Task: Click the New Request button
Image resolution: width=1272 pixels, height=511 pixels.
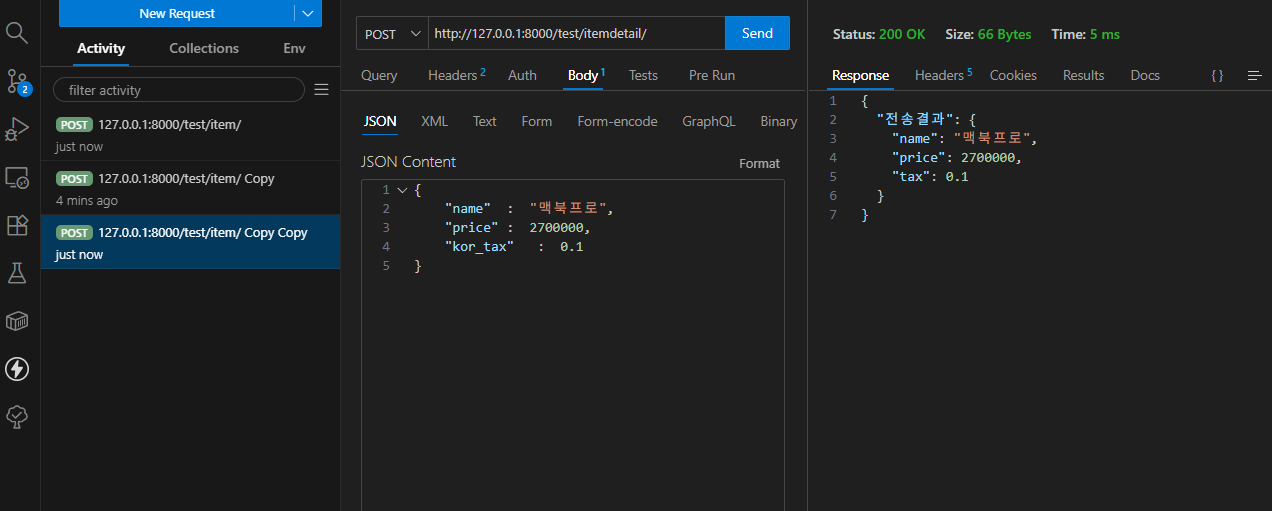Action: click(x=177, y=13)
